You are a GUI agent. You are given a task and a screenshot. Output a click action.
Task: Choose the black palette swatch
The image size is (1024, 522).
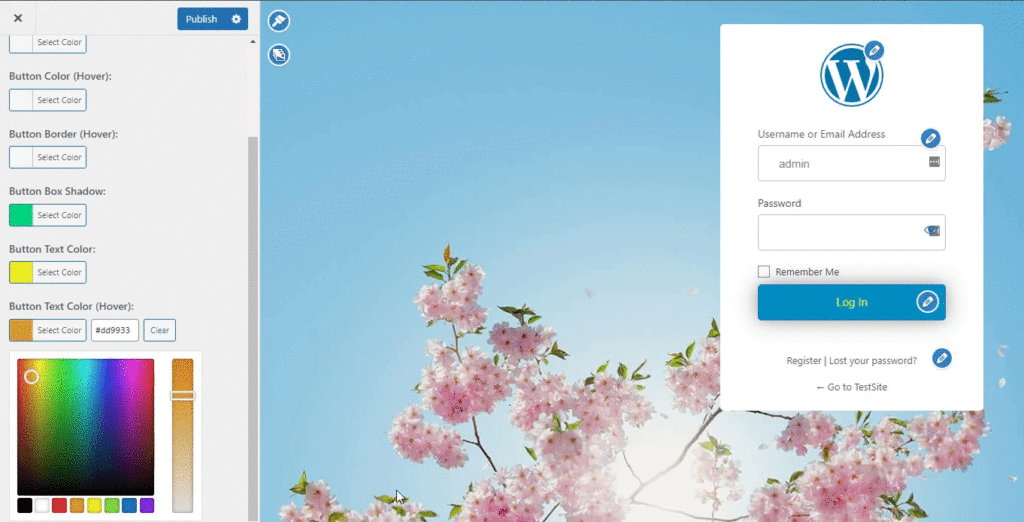pos(24,505)
